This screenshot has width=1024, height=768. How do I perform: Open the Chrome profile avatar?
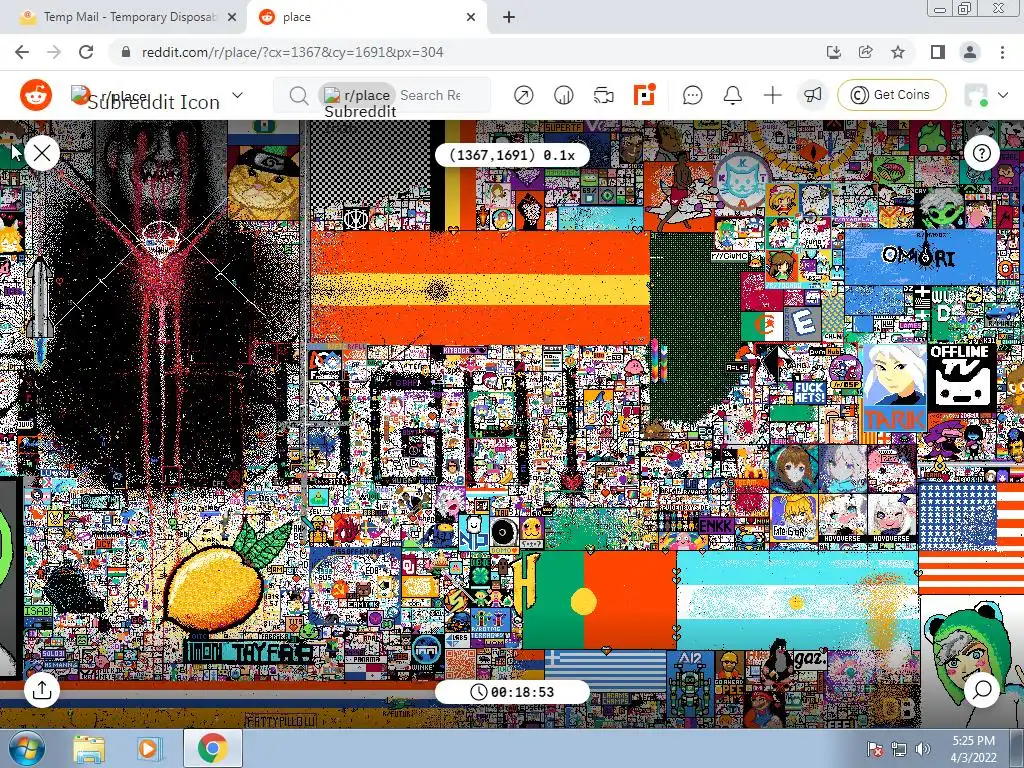[970, 52]
